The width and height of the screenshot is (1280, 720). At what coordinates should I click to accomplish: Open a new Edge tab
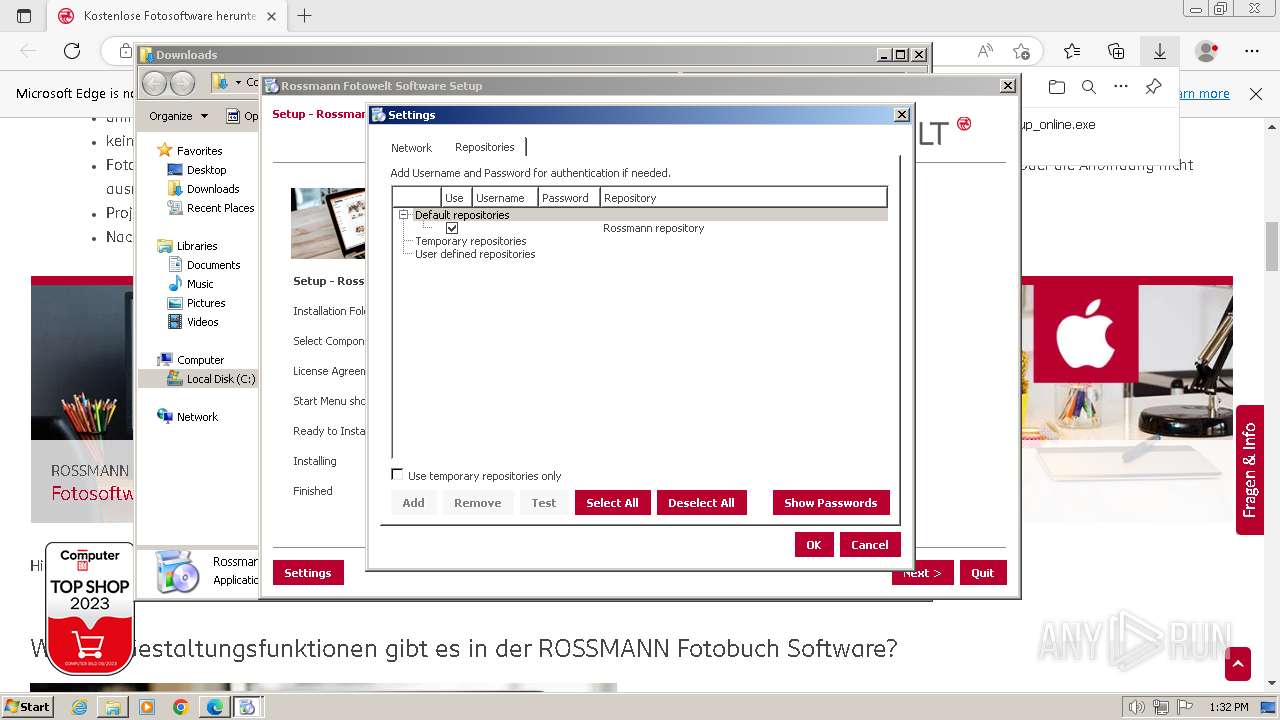[305, 16]
